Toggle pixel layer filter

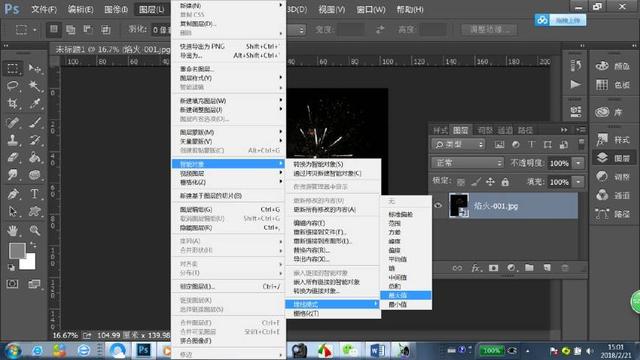499,144
